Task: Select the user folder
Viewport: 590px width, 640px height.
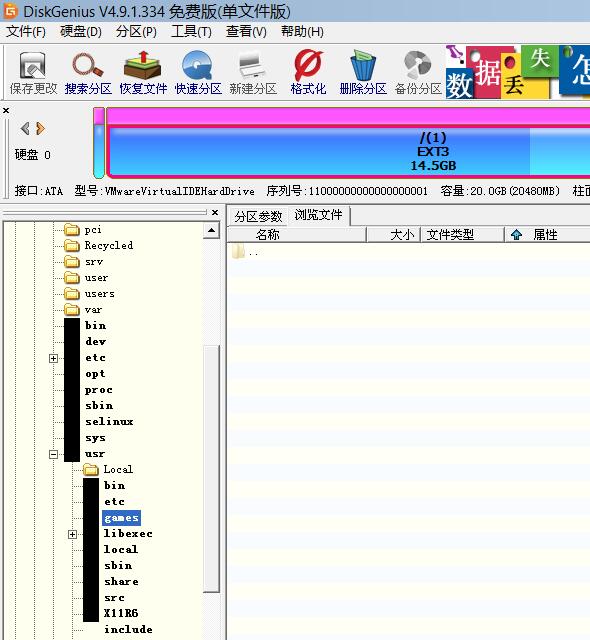Action: tap(87, 278)
